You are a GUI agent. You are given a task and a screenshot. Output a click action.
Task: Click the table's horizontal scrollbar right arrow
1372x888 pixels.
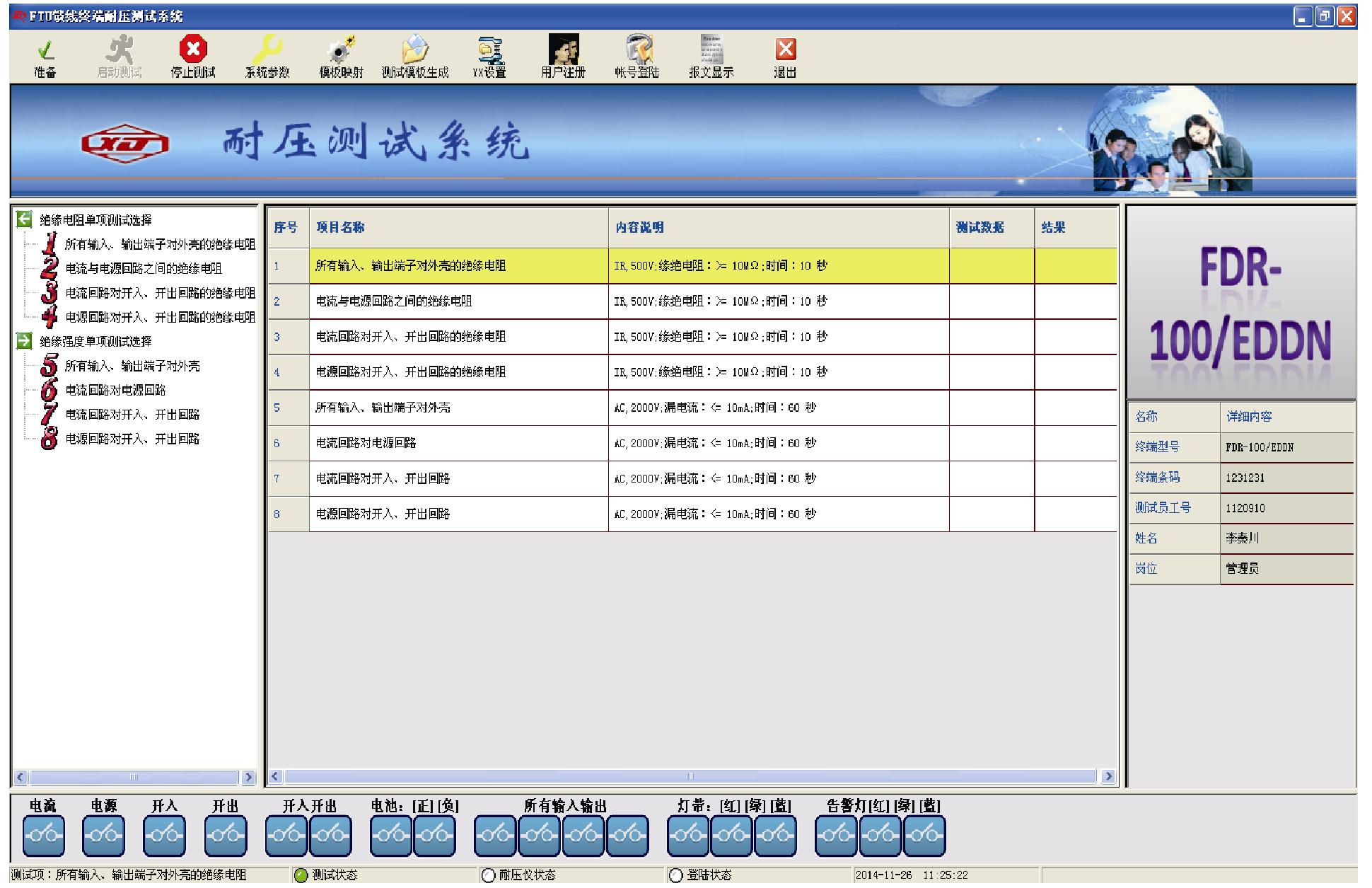coord(1108,776)
